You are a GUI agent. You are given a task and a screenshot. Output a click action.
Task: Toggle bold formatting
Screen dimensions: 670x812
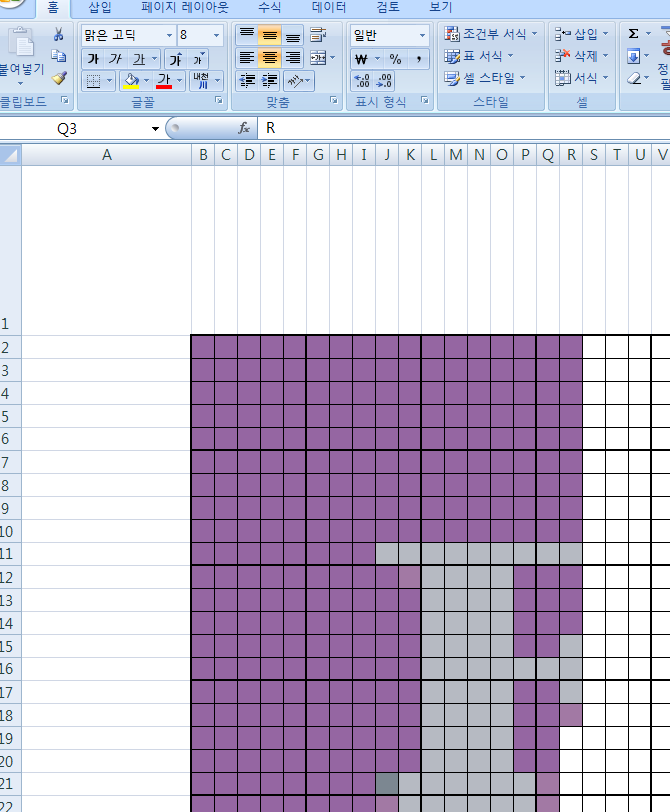tap(93, 59)
